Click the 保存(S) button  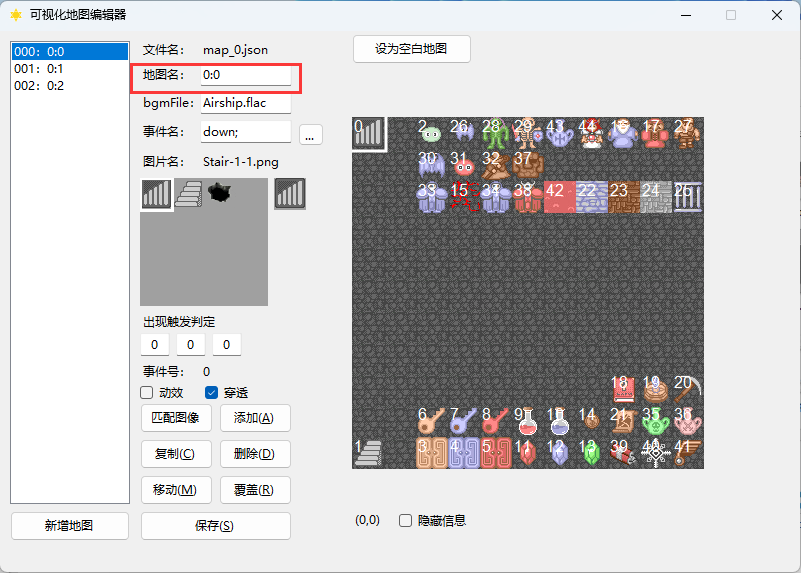pos(216,526)
